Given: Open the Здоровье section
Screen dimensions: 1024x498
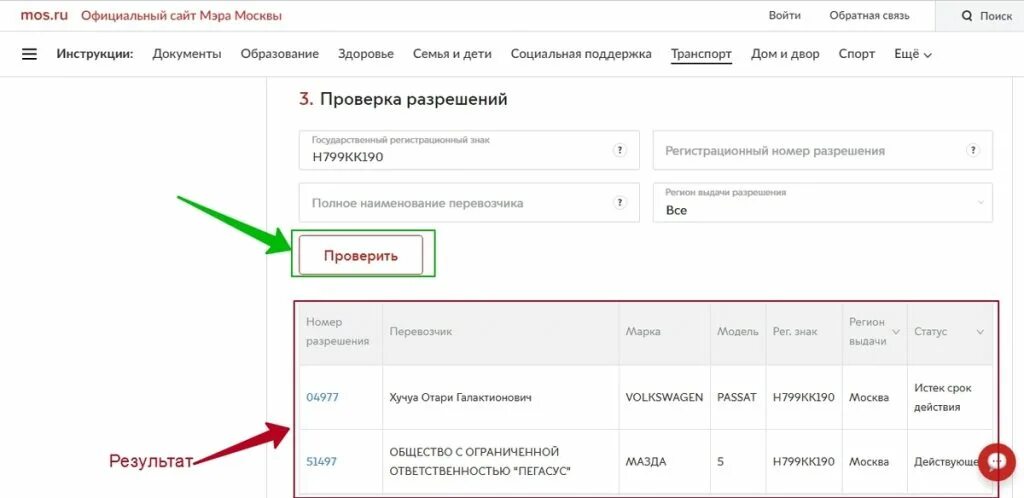Looking at the screenshot, I should [366, 54].
